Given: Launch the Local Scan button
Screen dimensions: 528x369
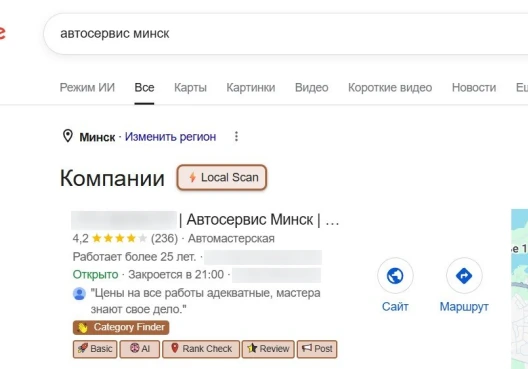Looking at the screenshot, I should click(x=222, y=177).
